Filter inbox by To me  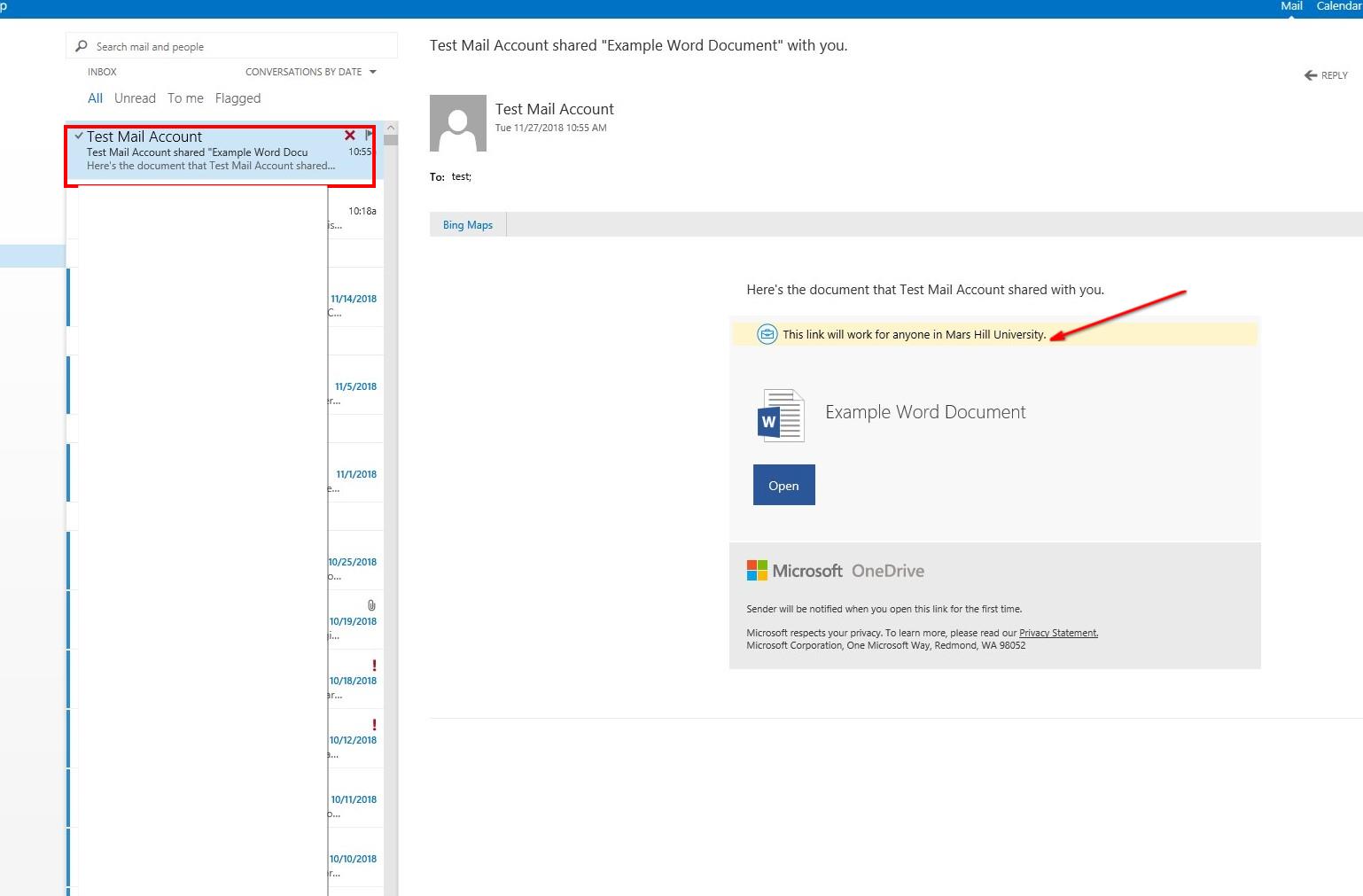[185, 98]
